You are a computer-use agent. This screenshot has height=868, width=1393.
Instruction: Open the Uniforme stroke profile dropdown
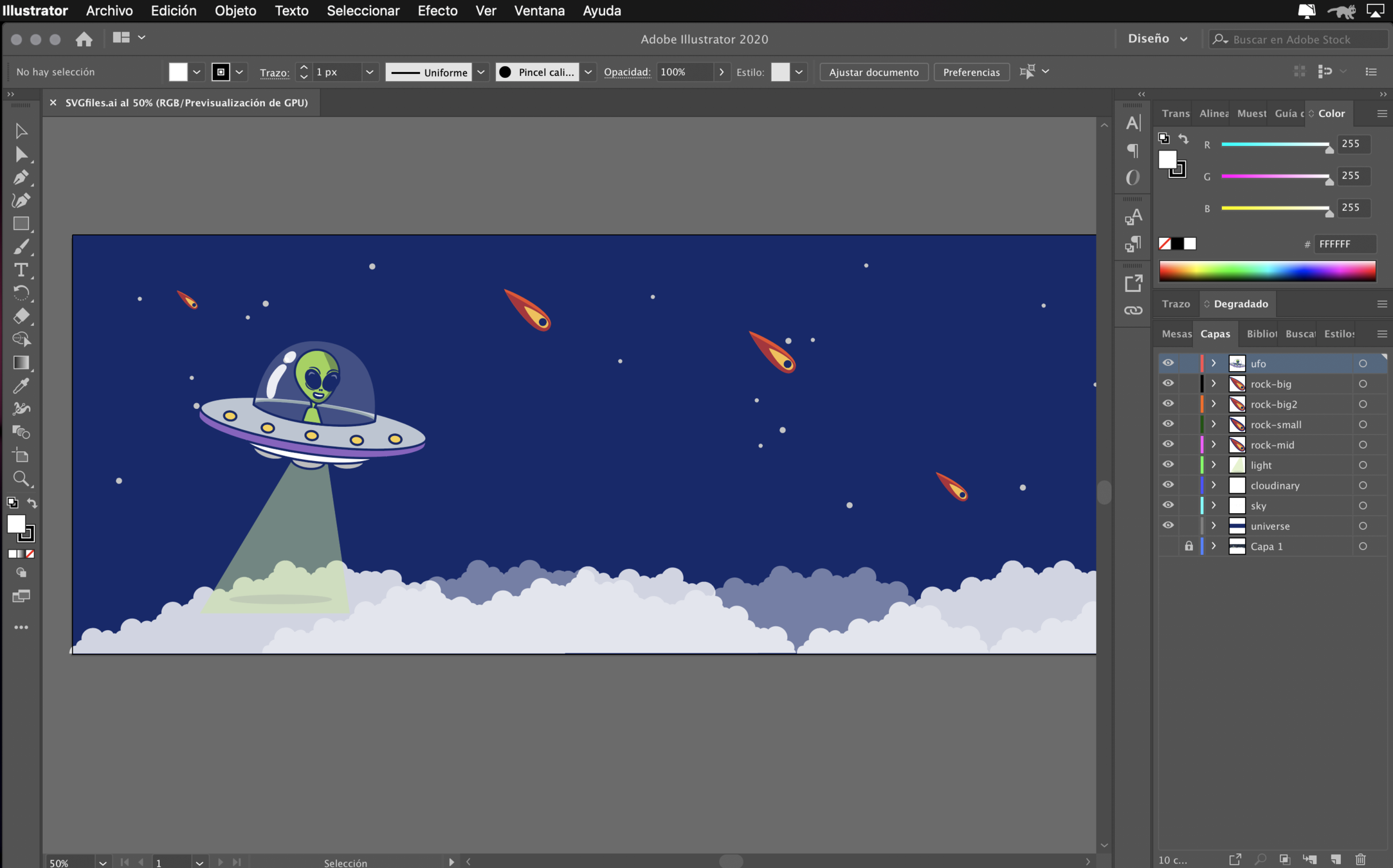(x=481, y=72)
